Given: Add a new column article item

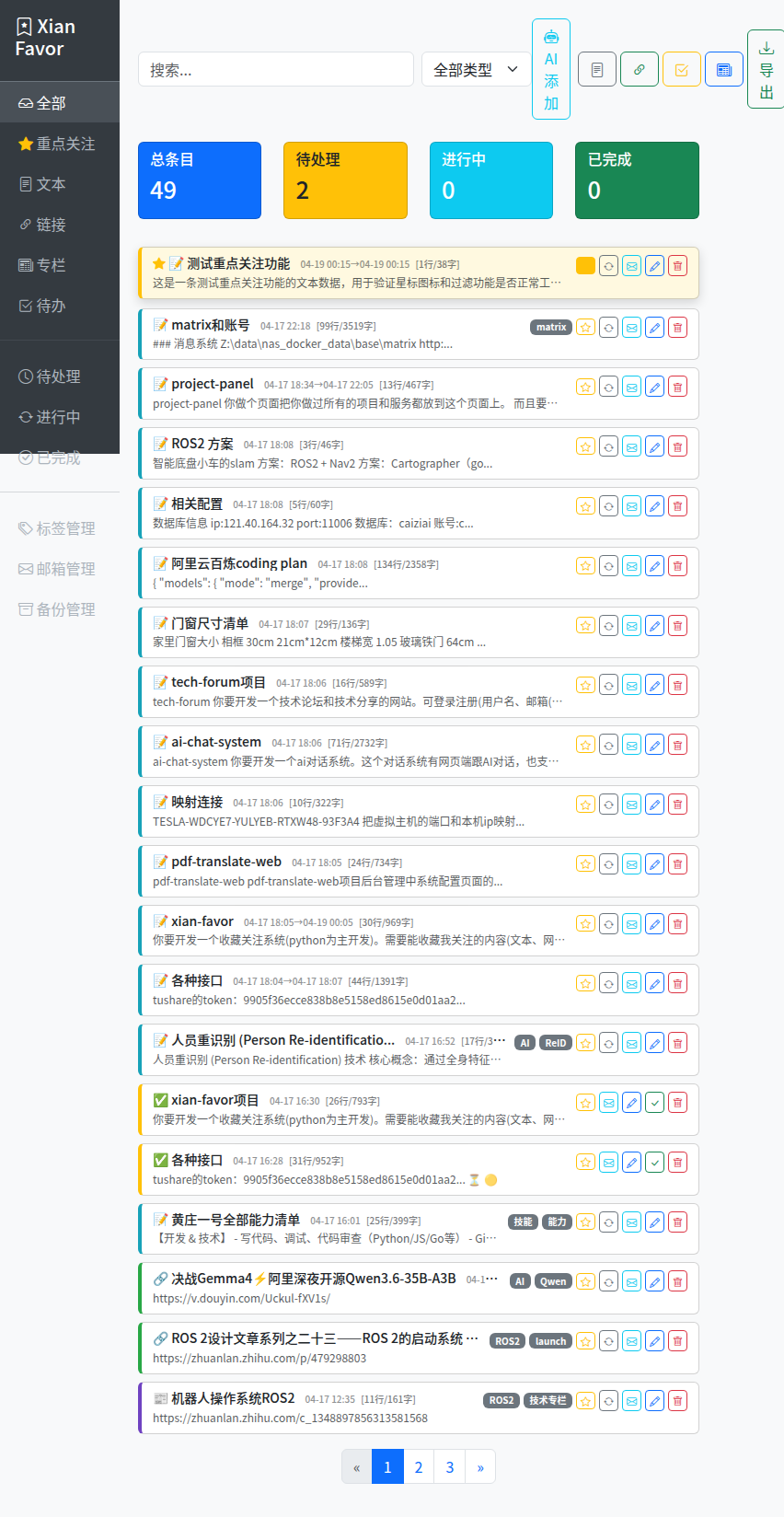Looking at the screenshot, I should [x=723, y=69].
